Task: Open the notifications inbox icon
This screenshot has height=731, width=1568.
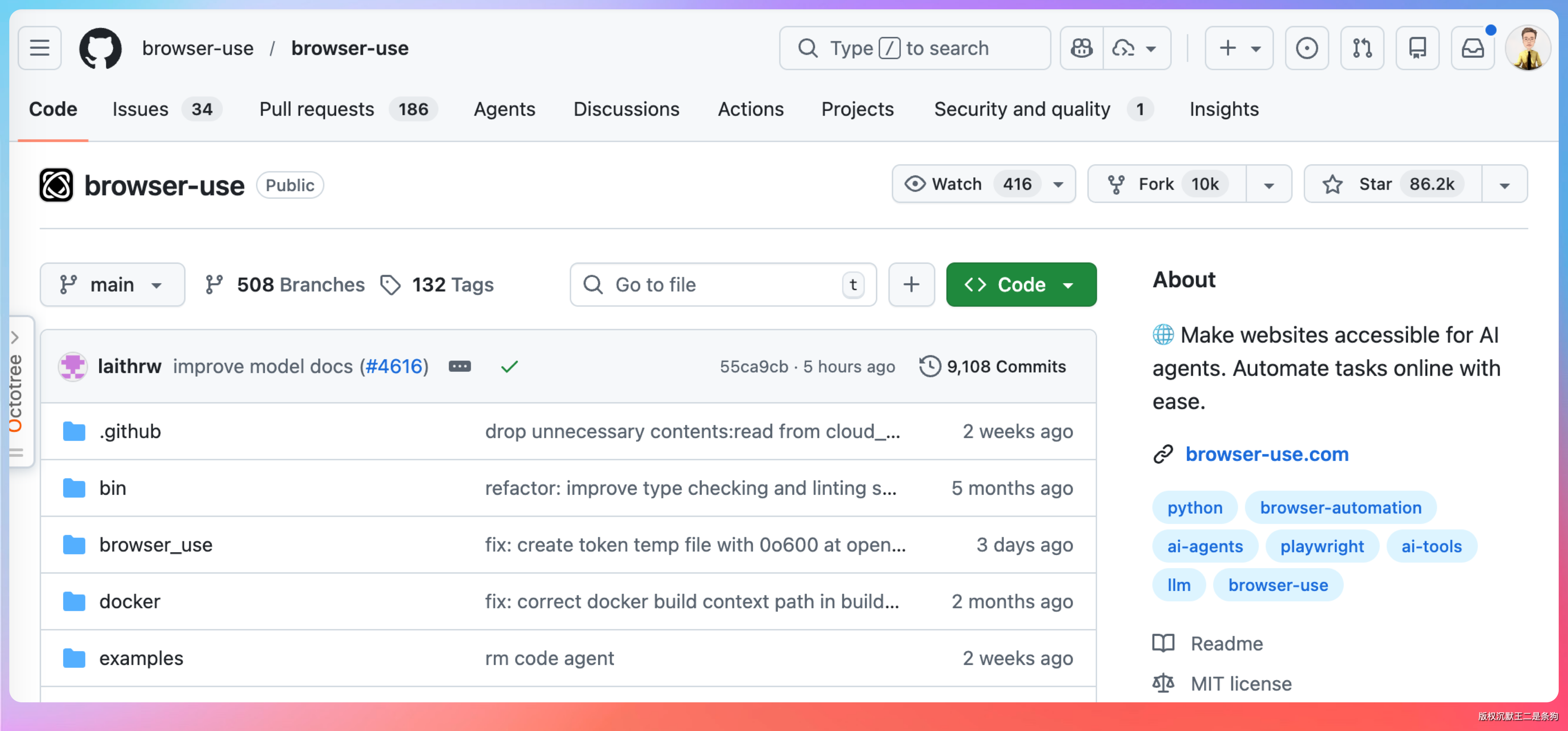Action: click(x=1472, y=48)
